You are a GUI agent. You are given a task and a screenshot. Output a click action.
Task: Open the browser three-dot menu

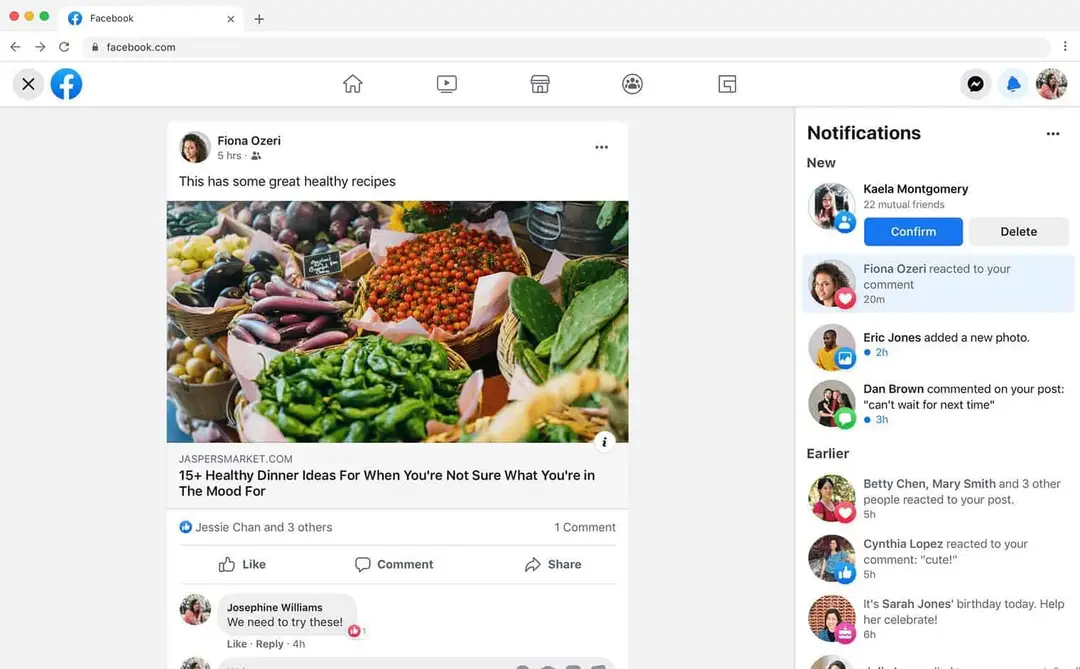1065,47
